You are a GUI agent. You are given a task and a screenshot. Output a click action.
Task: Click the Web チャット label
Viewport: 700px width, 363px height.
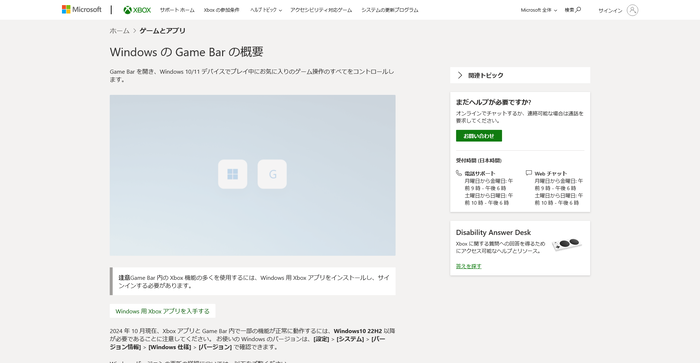point(550,173)
